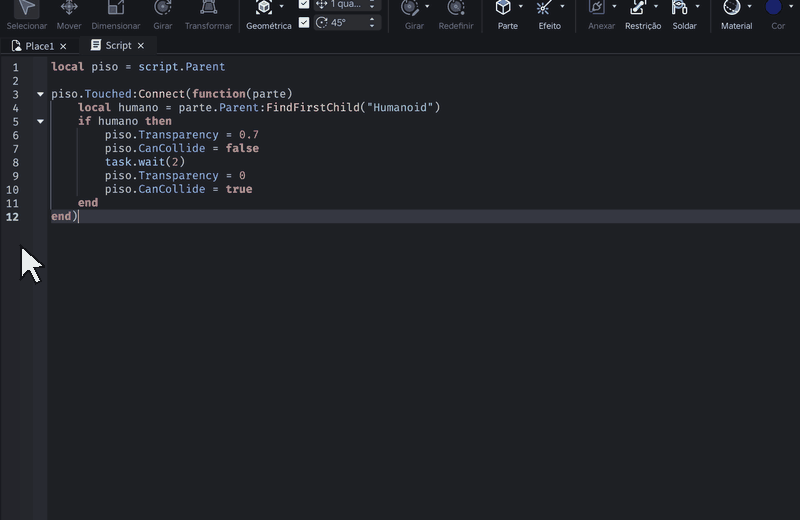Click "FindFirstChild" on line 4

[x=313, y=107]
